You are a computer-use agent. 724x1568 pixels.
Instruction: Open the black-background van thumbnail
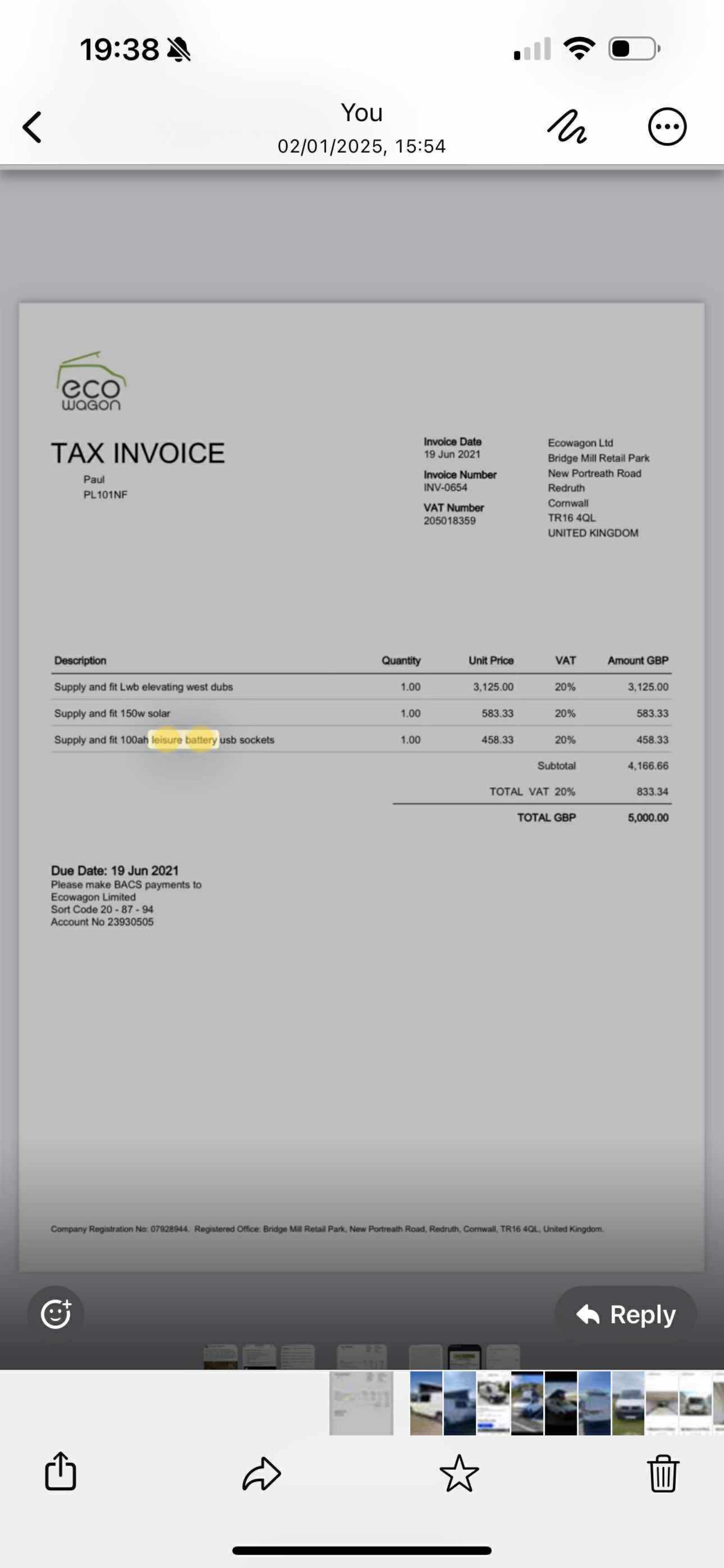[560, 1402]
